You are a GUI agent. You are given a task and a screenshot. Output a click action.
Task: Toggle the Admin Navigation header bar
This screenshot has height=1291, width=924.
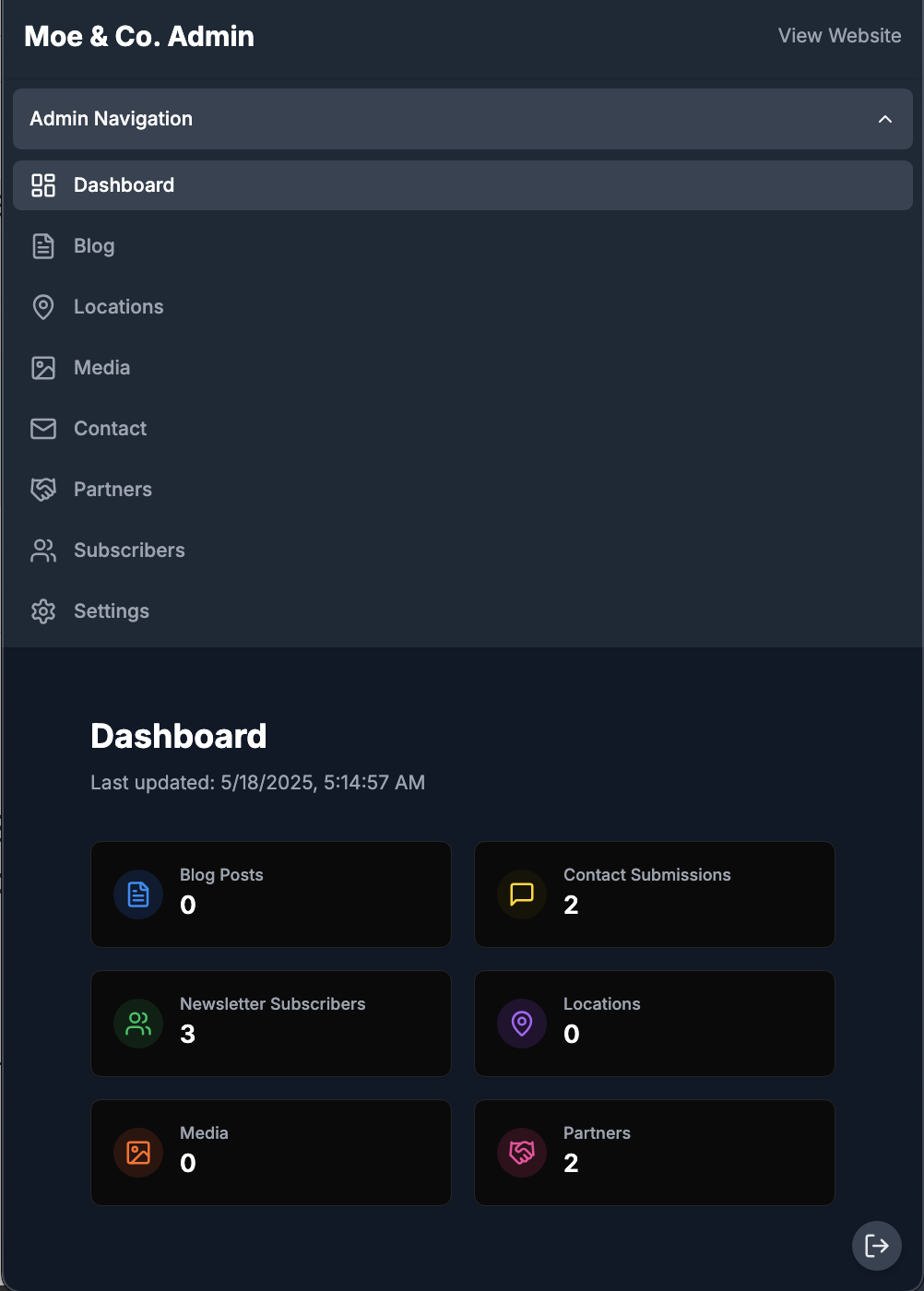(463, 119)
